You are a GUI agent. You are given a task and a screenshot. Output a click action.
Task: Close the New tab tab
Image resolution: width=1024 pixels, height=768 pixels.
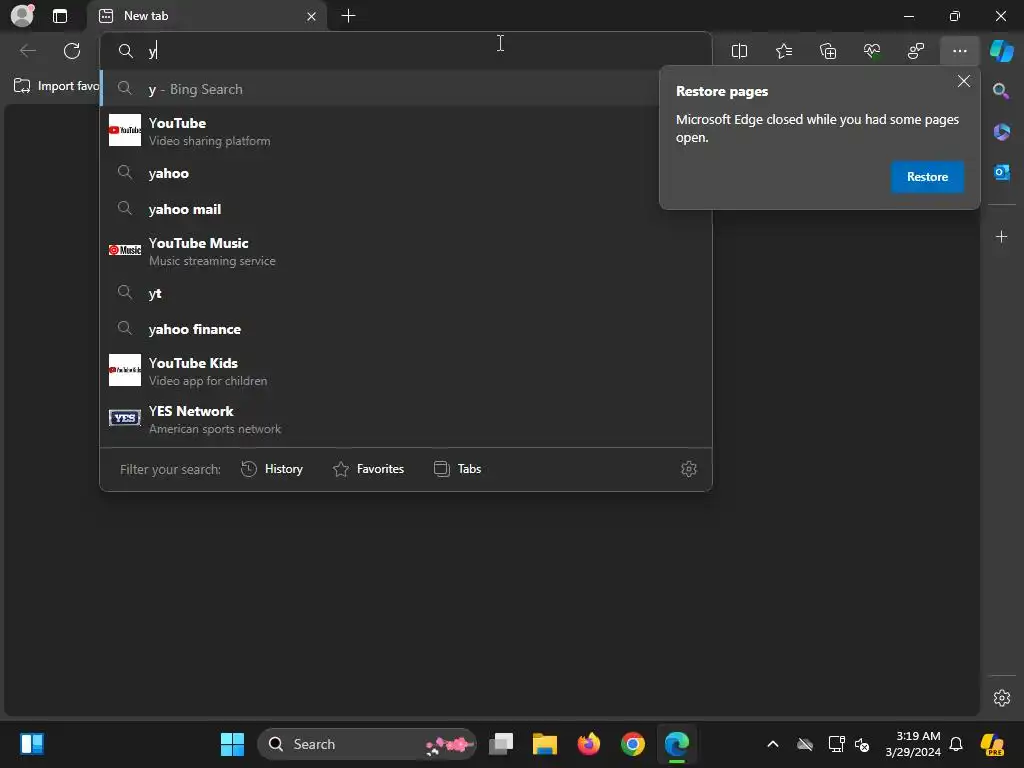pos(312,16)
